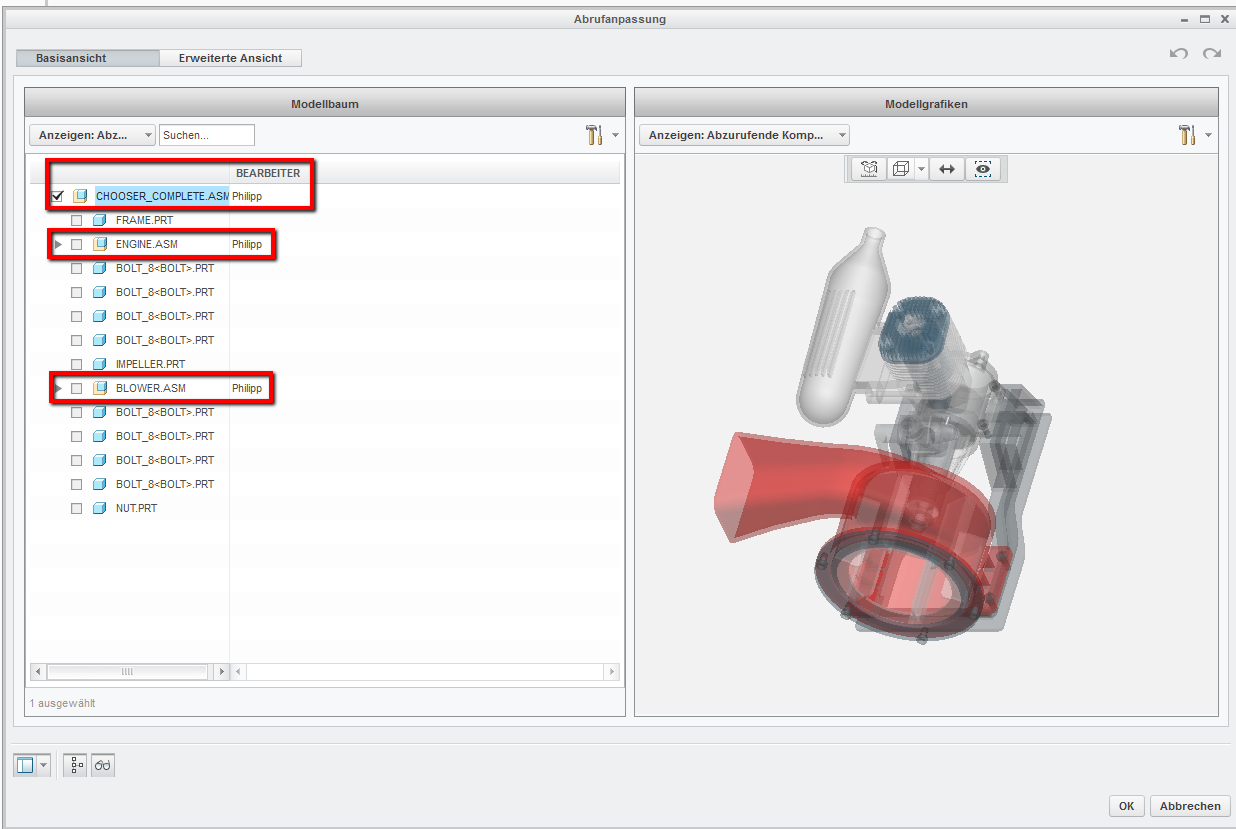Click the refit model view icon

869,169
